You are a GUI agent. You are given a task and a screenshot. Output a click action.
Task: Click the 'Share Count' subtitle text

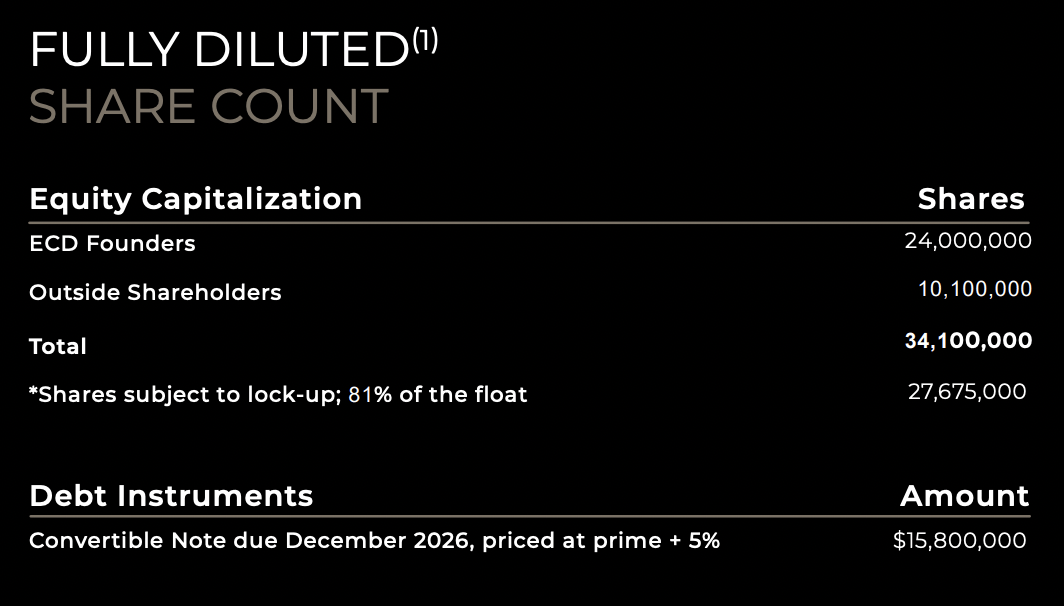click(x=208, y=108)
